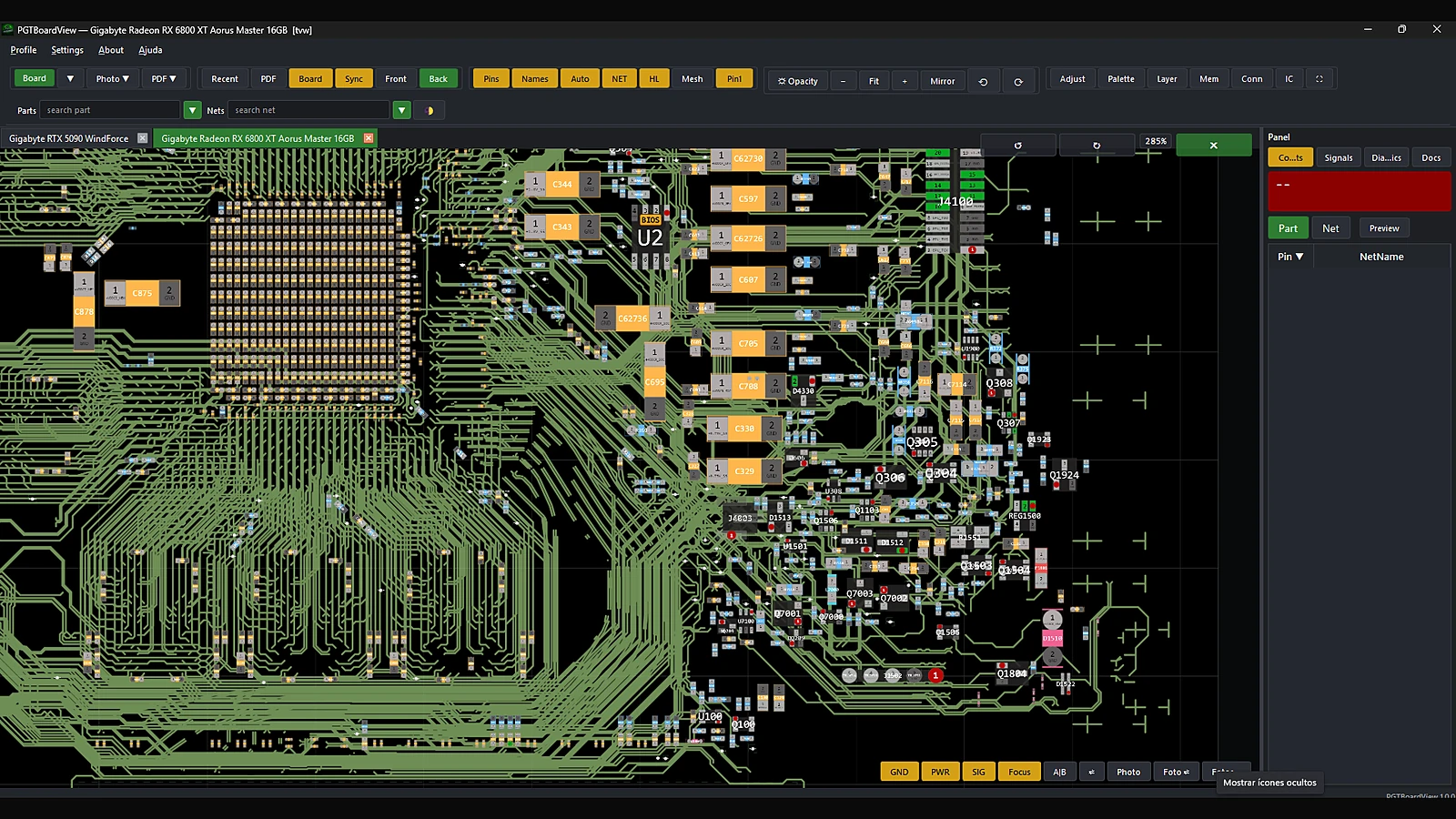Rotate board clockwise in the toolbar

(1018, 81)
